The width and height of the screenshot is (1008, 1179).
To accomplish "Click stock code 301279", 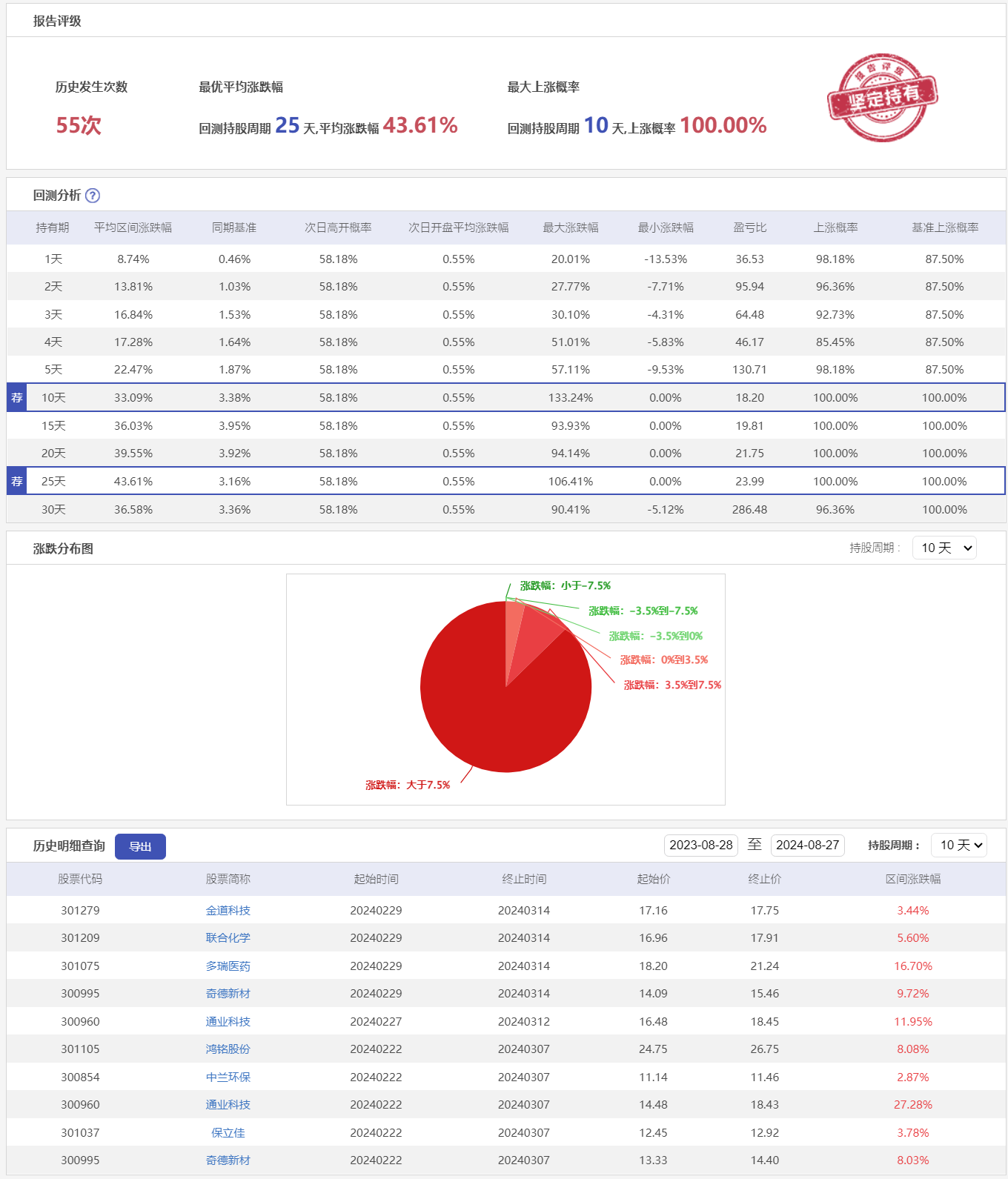I will (x=80, y=911).
